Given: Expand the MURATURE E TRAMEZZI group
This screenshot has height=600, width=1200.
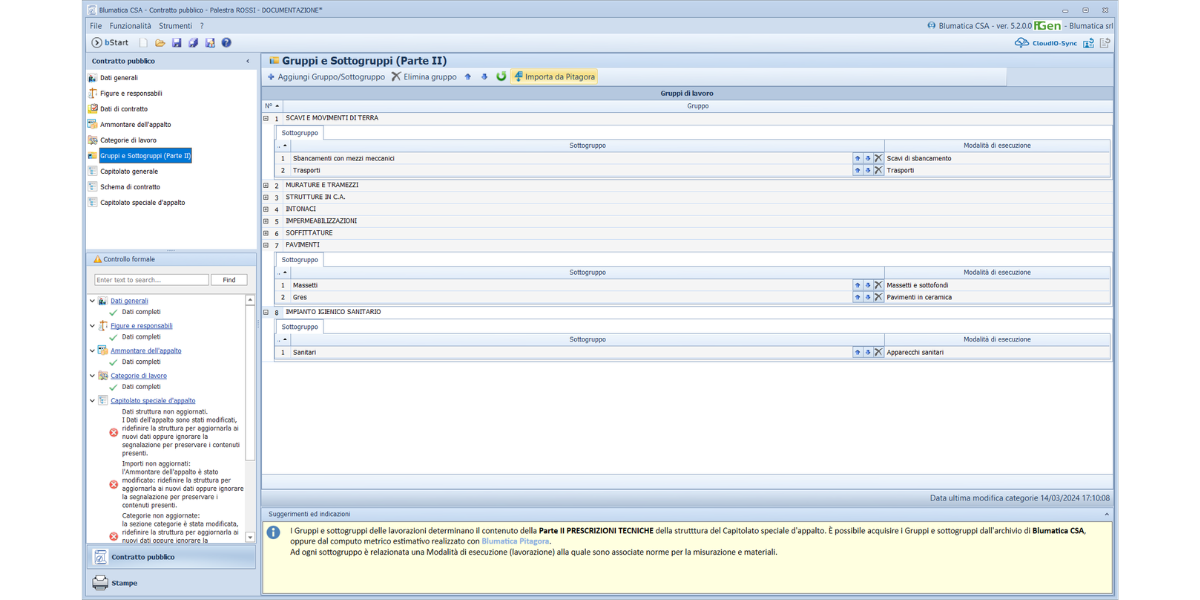Looking at the screenshot, I should point(266,185).
